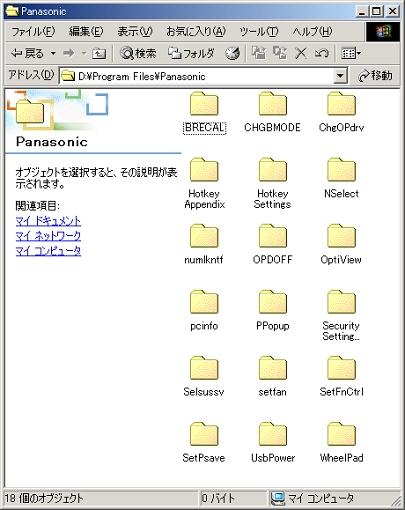
Task: Follow the マイ ネットワーク link
Action: pyautogui.click(x=48, y=236)
